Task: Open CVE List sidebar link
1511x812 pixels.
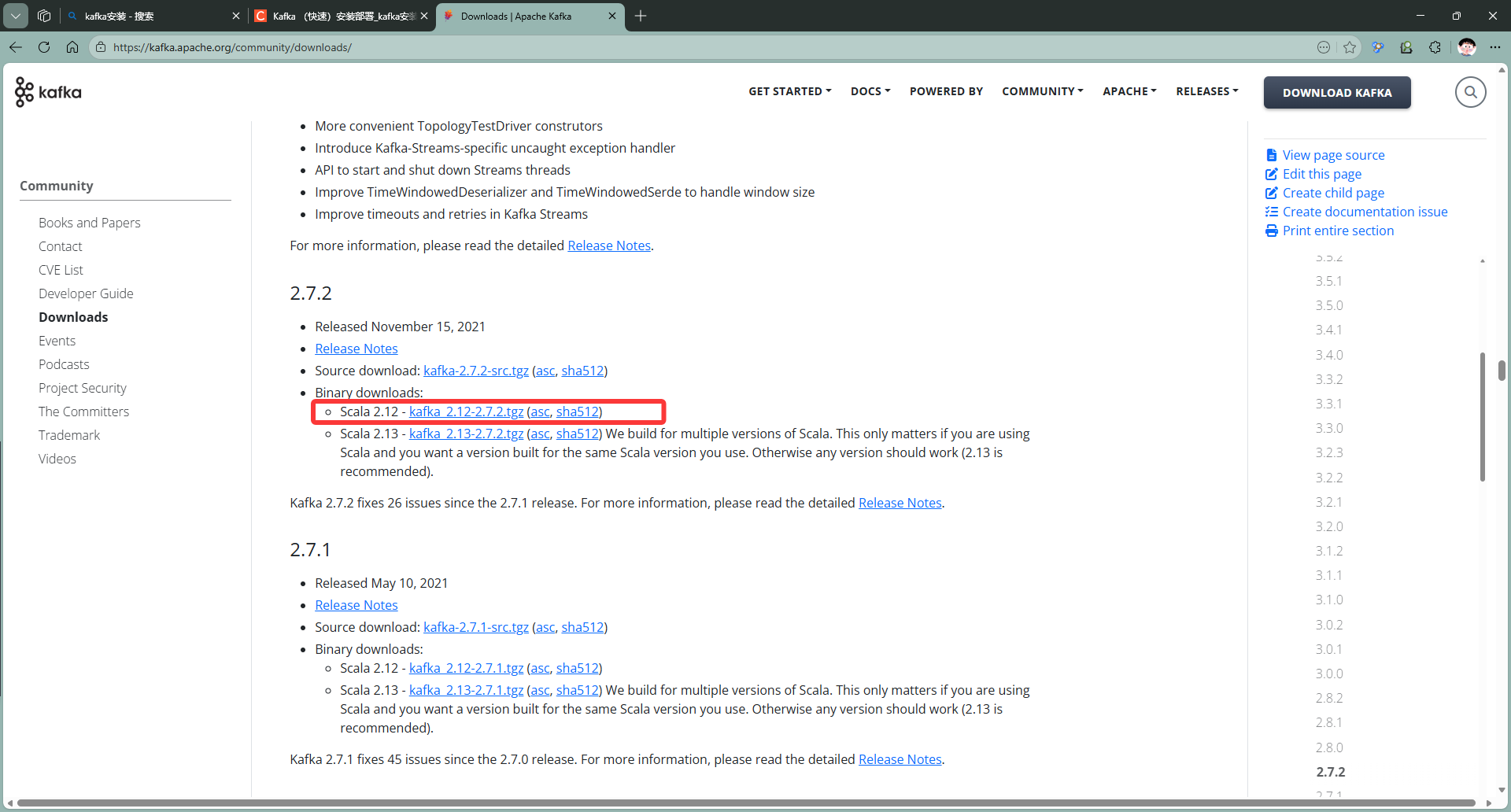Action: tap(61, 270)
